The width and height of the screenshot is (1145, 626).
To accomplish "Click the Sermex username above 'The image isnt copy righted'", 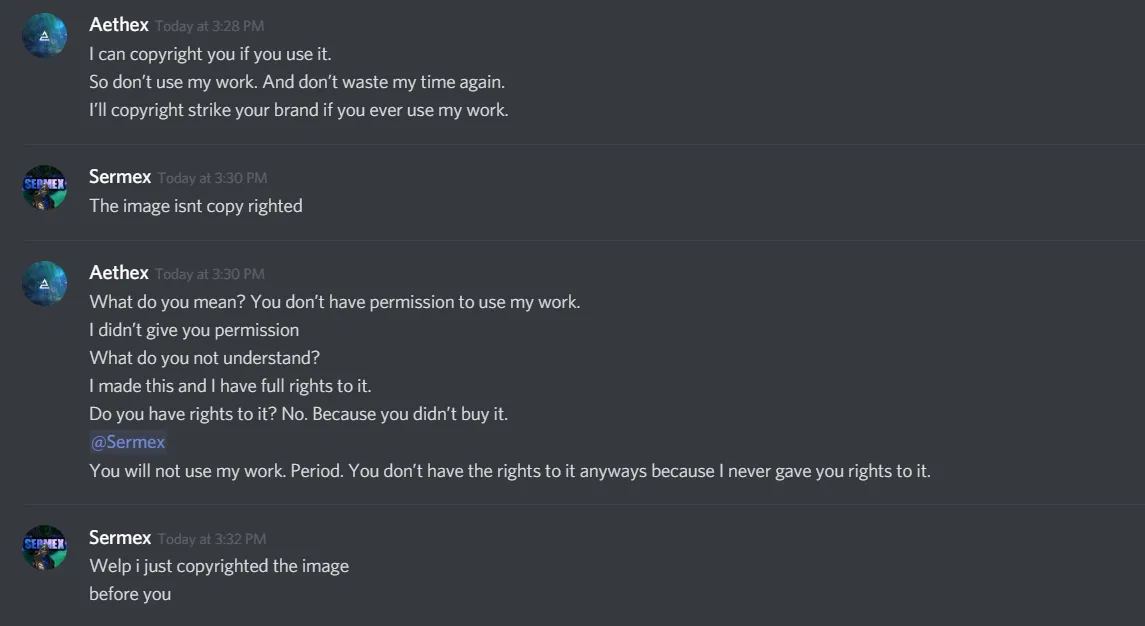I will coord(120,177).
